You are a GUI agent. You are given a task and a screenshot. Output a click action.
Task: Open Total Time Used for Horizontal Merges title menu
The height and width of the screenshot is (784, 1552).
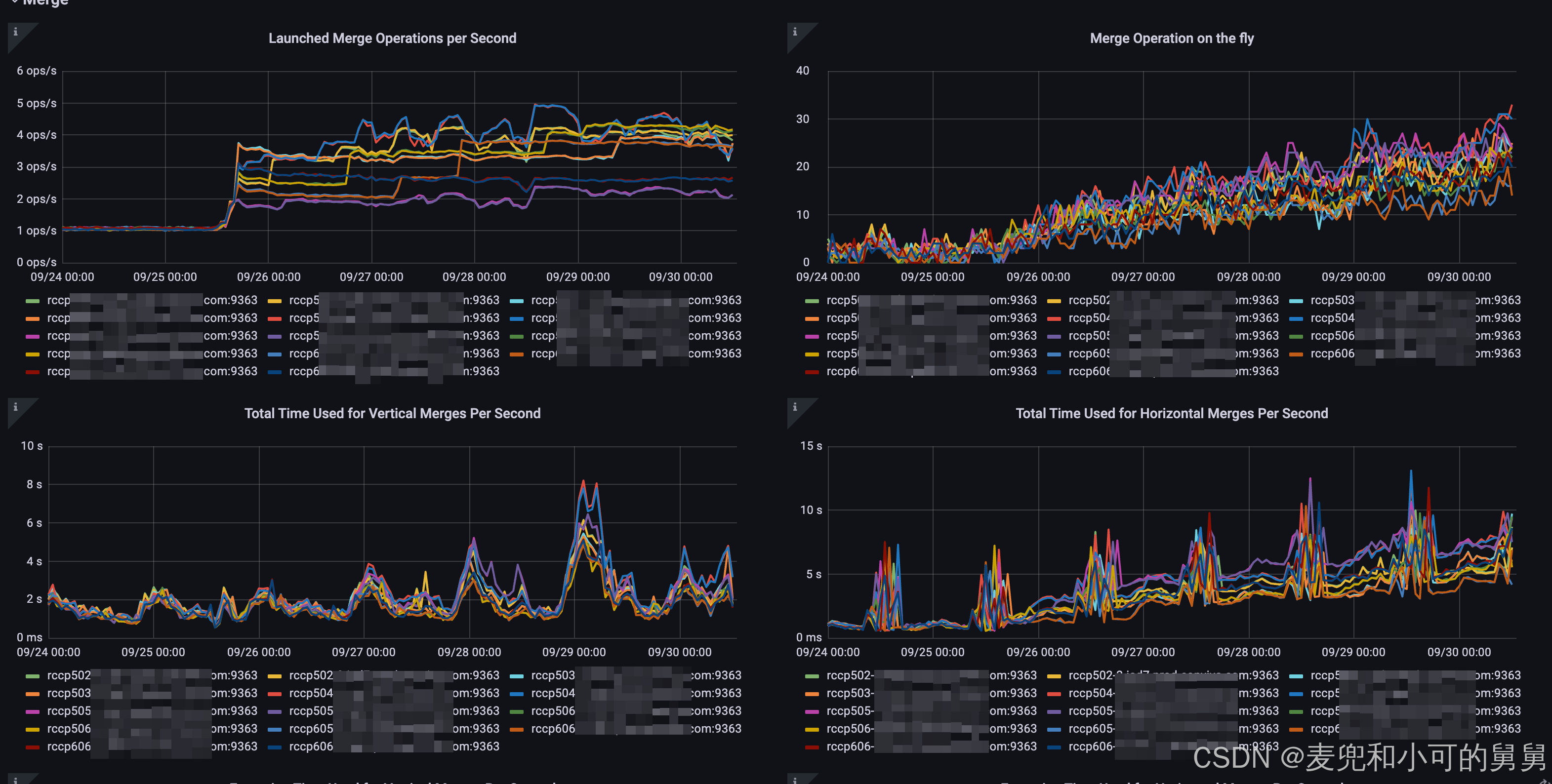[1171, 414]
